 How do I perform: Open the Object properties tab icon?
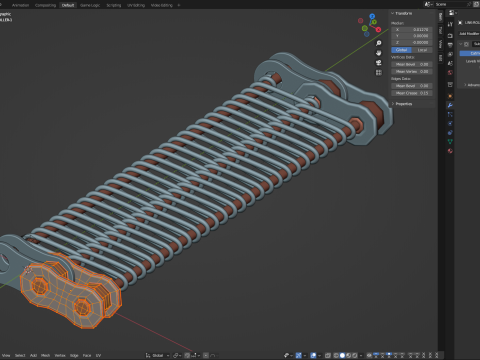pos(450,96)
